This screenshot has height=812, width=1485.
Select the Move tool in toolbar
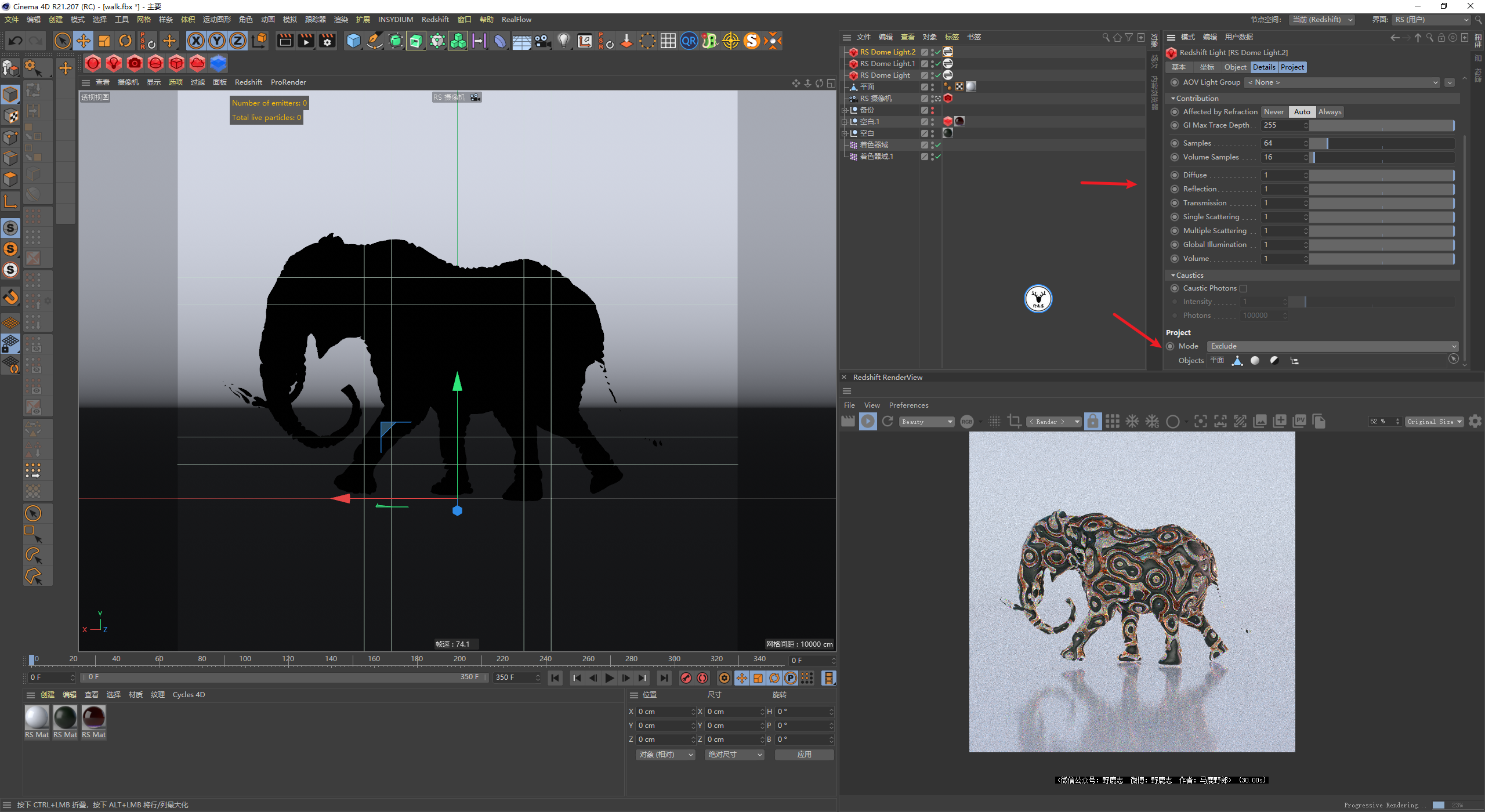(84, 41)
